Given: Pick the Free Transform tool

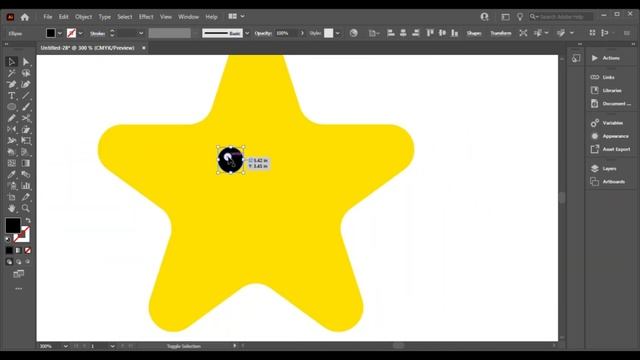Looking at the screenshot, I should [x=26, y=141].
